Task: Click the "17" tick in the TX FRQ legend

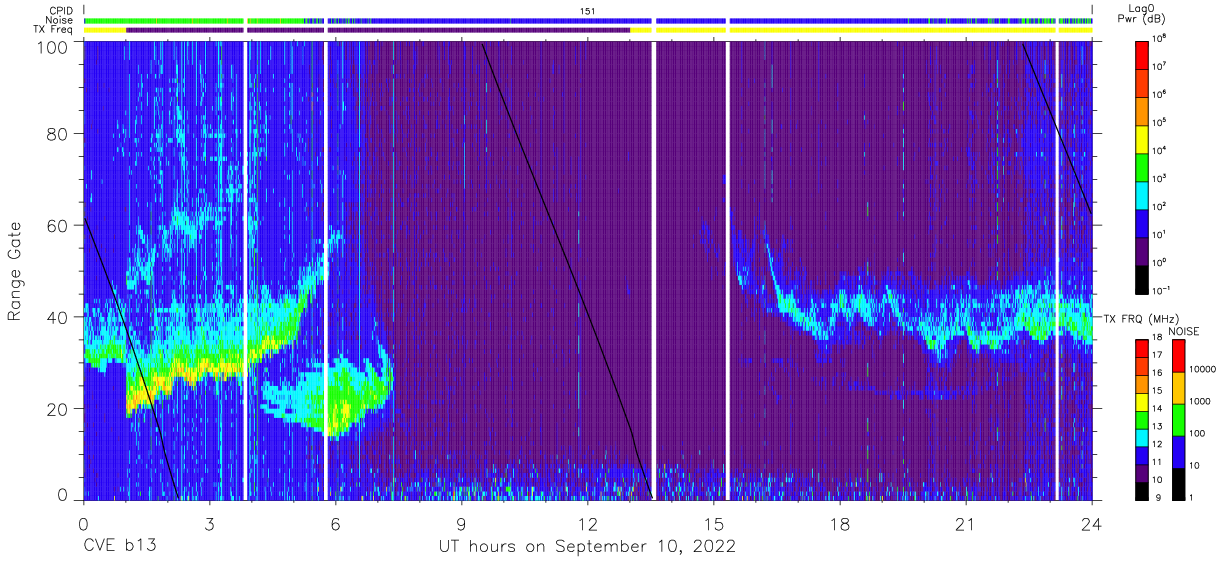Action: point(1158,355)
